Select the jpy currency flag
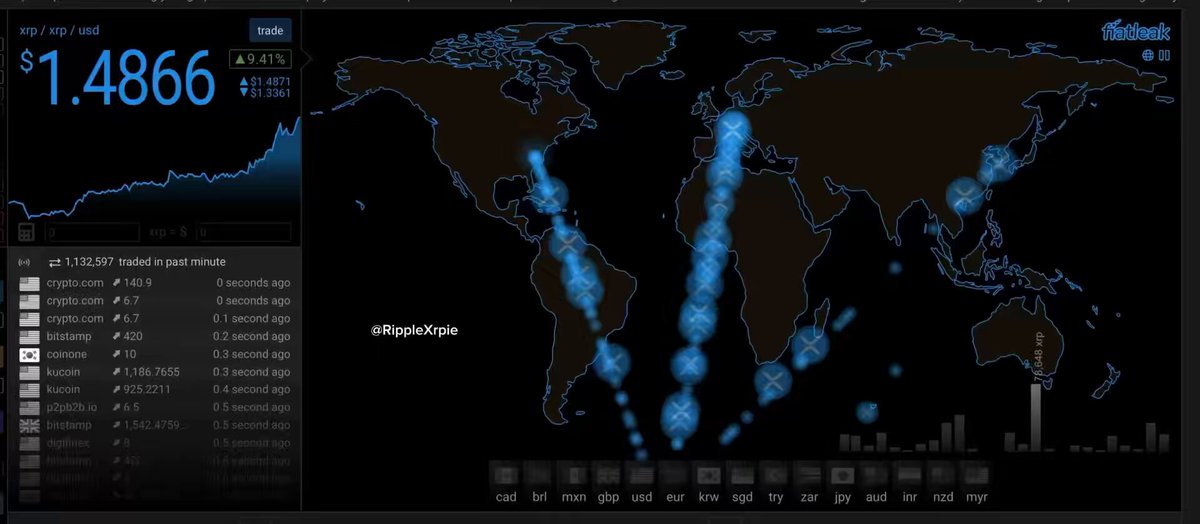Screen dimensions: 1200x524 (842, 475)
